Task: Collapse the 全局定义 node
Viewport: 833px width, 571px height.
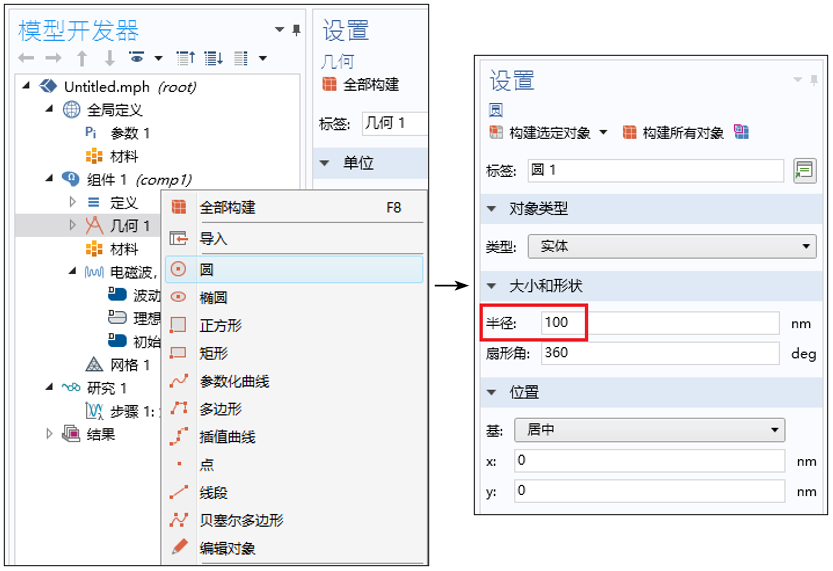Action: click(49, 108)
